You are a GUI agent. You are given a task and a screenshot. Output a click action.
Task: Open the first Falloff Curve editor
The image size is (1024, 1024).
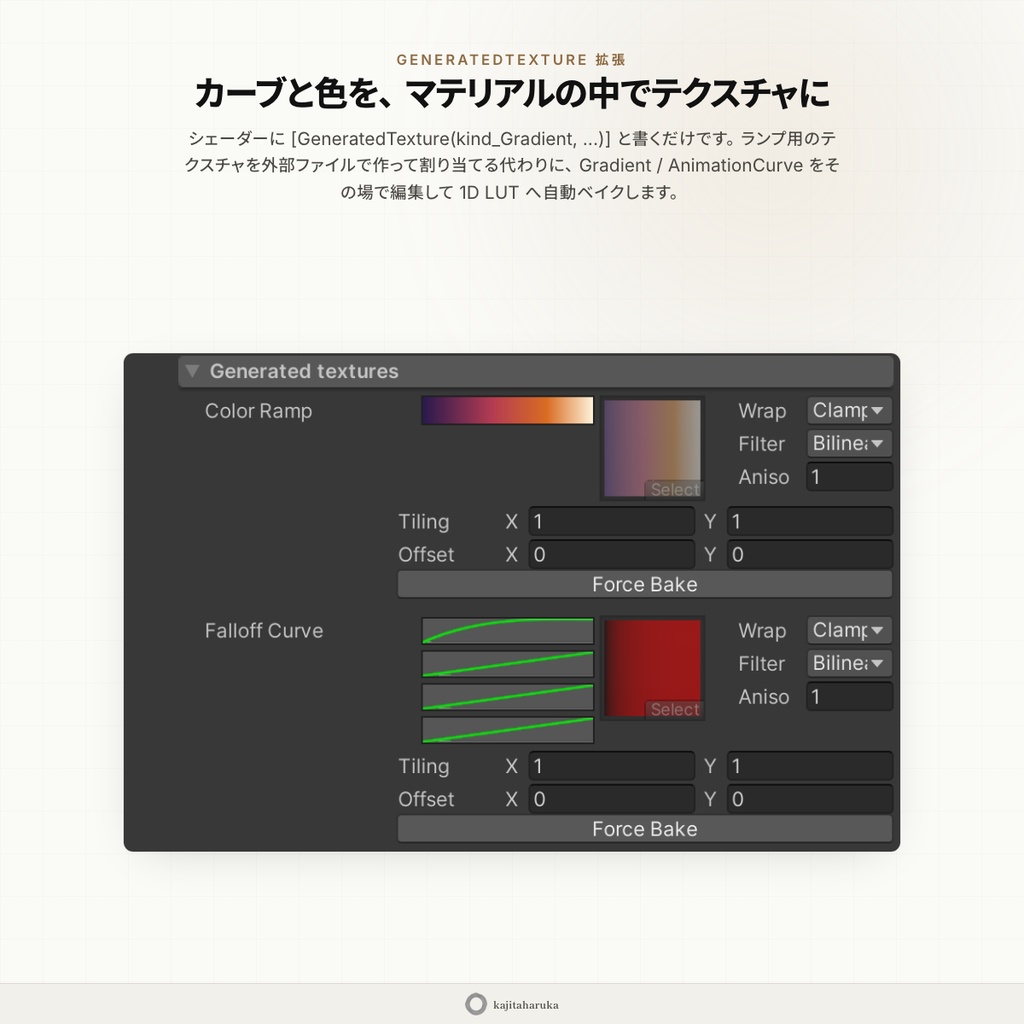(507, 631)
